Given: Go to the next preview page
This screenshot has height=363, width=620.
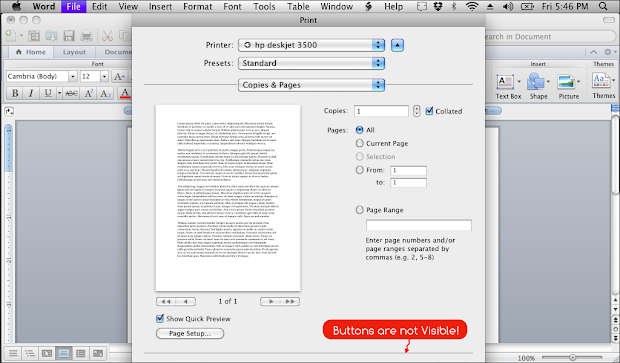Looking at the screenshot, I should [x=271, y=302].
